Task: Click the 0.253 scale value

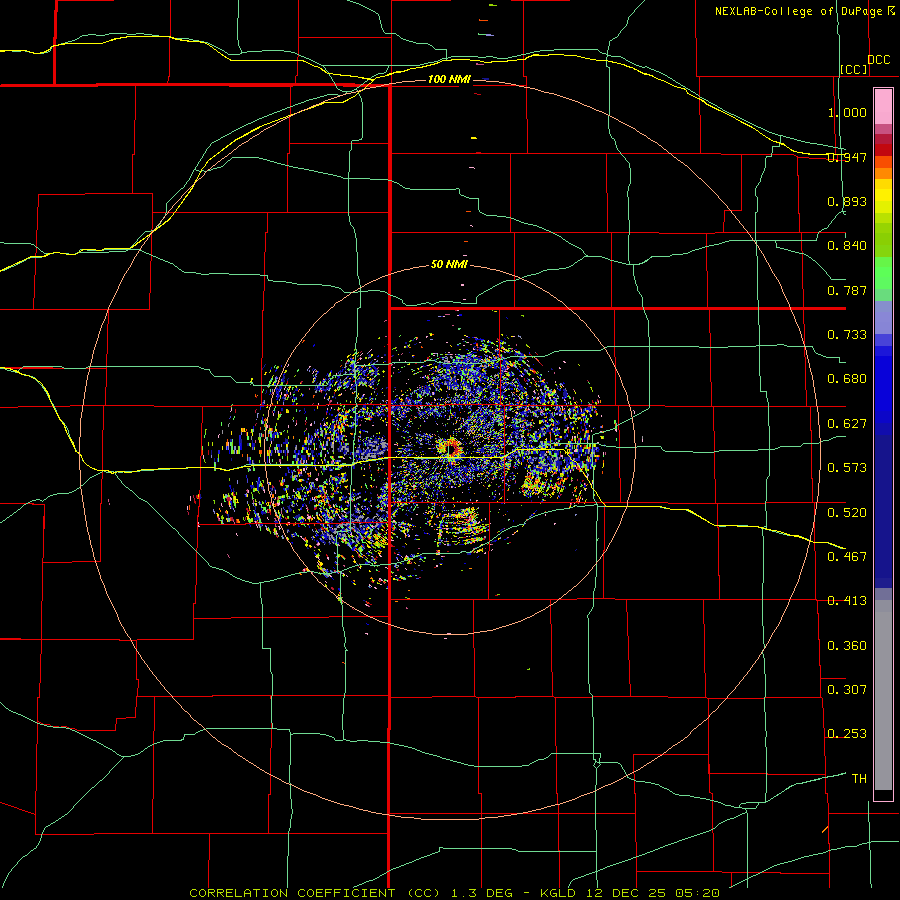Action: point(847,734)
